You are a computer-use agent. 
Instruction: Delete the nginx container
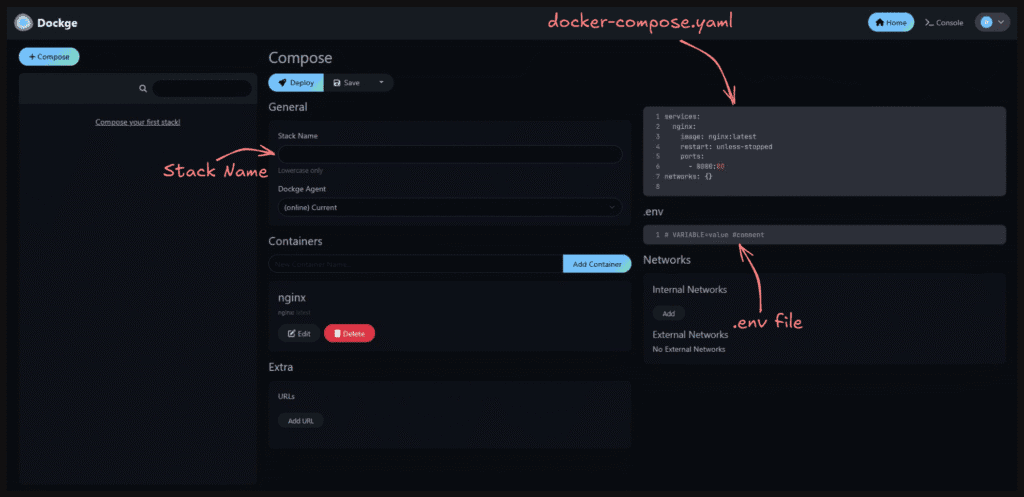click(349, 333)
